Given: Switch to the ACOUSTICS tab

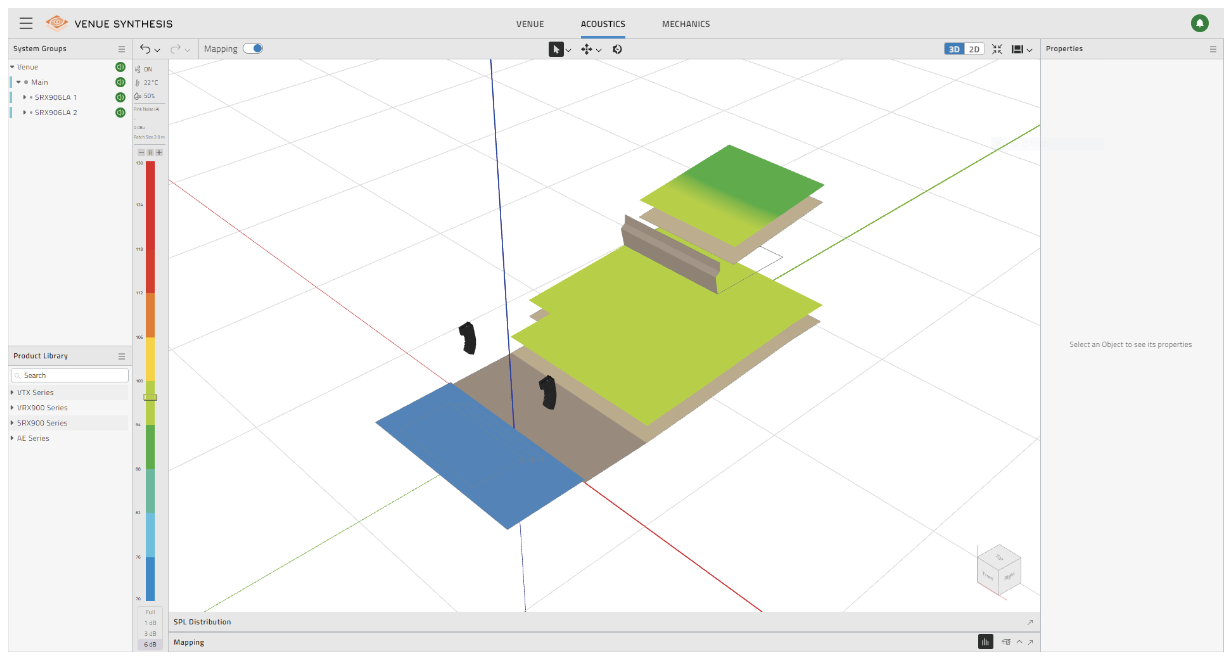Looking at the screenshot, I should 603,24.
